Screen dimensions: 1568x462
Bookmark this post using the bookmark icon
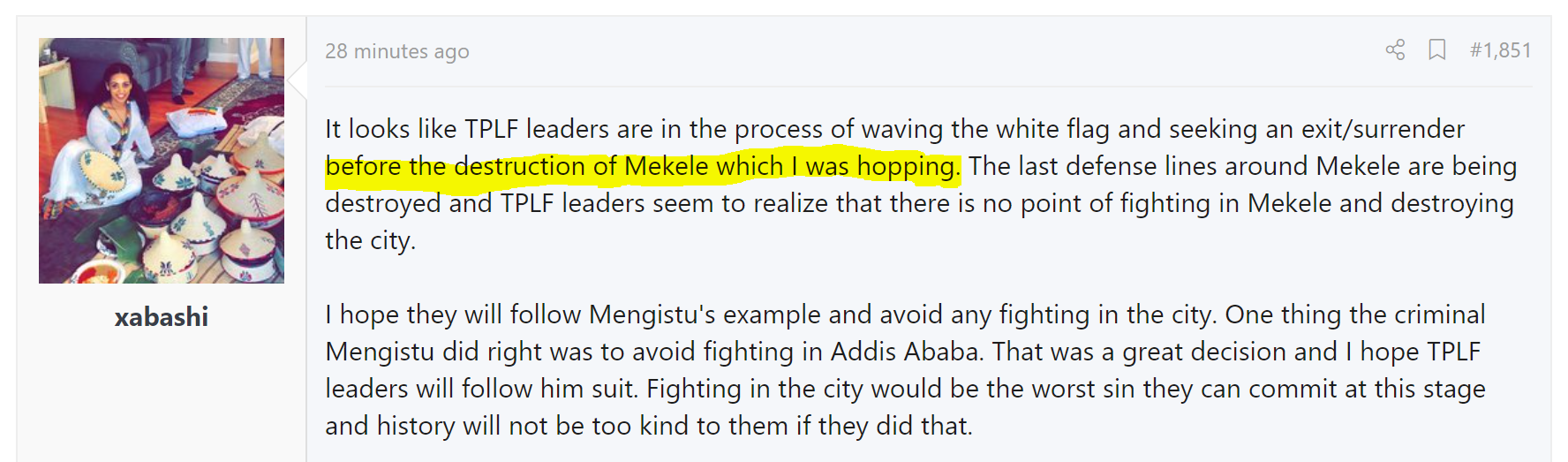[x=1437, y=49]
